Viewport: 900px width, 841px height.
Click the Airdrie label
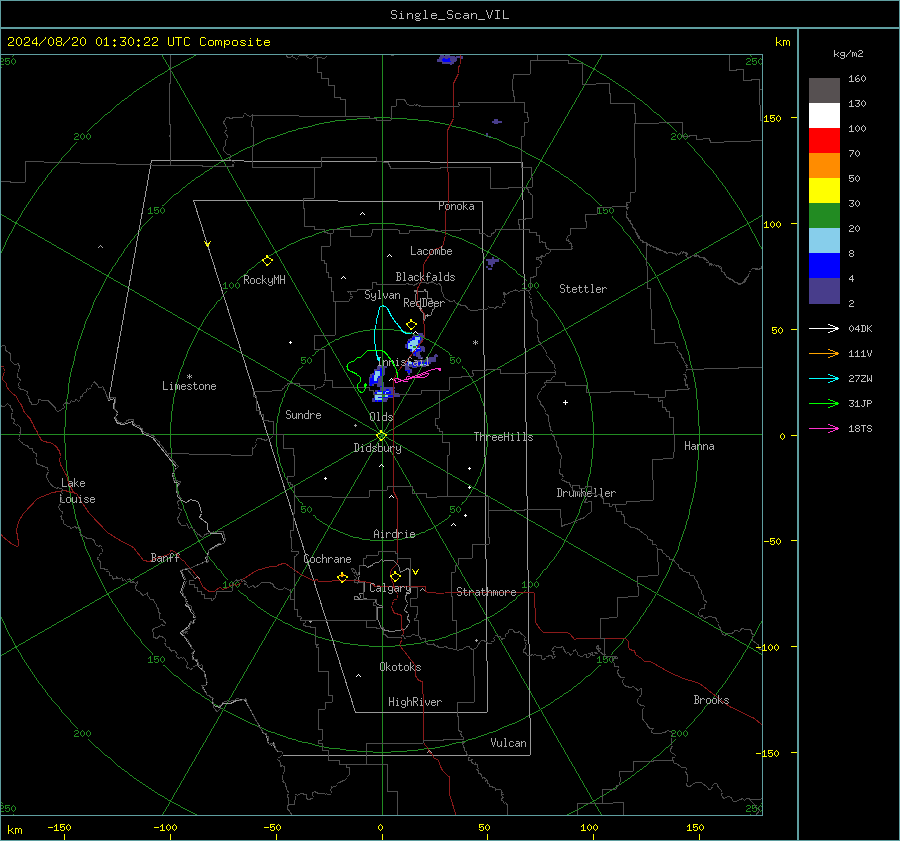point(394,534)
